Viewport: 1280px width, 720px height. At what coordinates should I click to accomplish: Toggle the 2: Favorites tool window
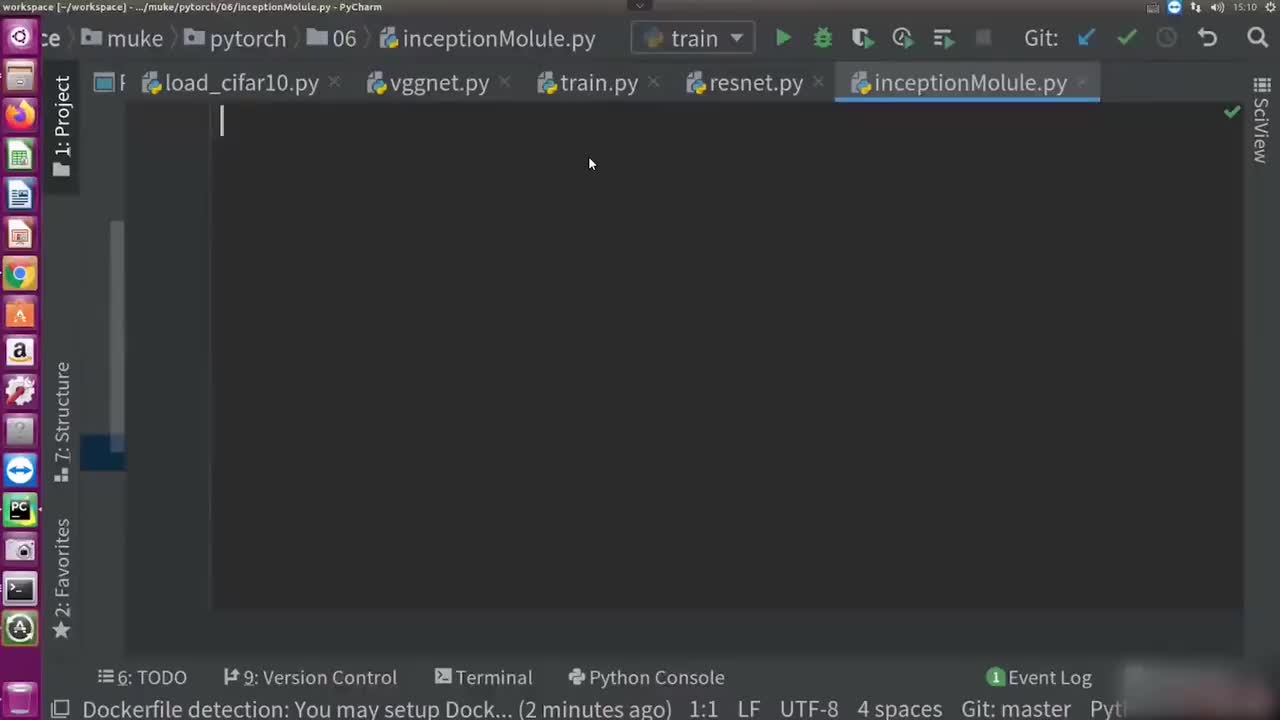[62, 578]
